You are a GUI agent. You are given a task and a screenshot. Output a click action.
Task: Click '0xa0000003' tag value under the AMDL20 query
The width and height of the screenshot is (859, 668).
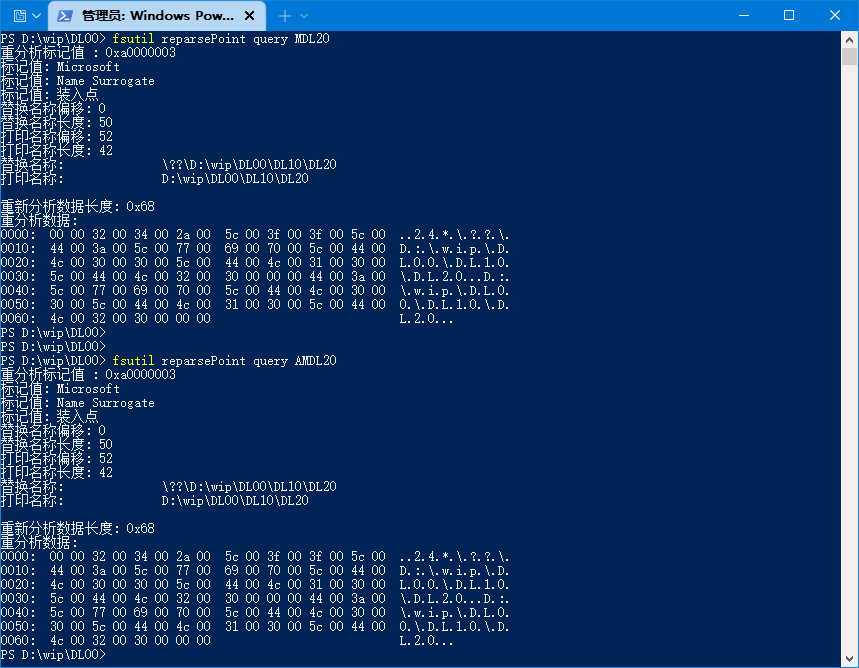140,375
